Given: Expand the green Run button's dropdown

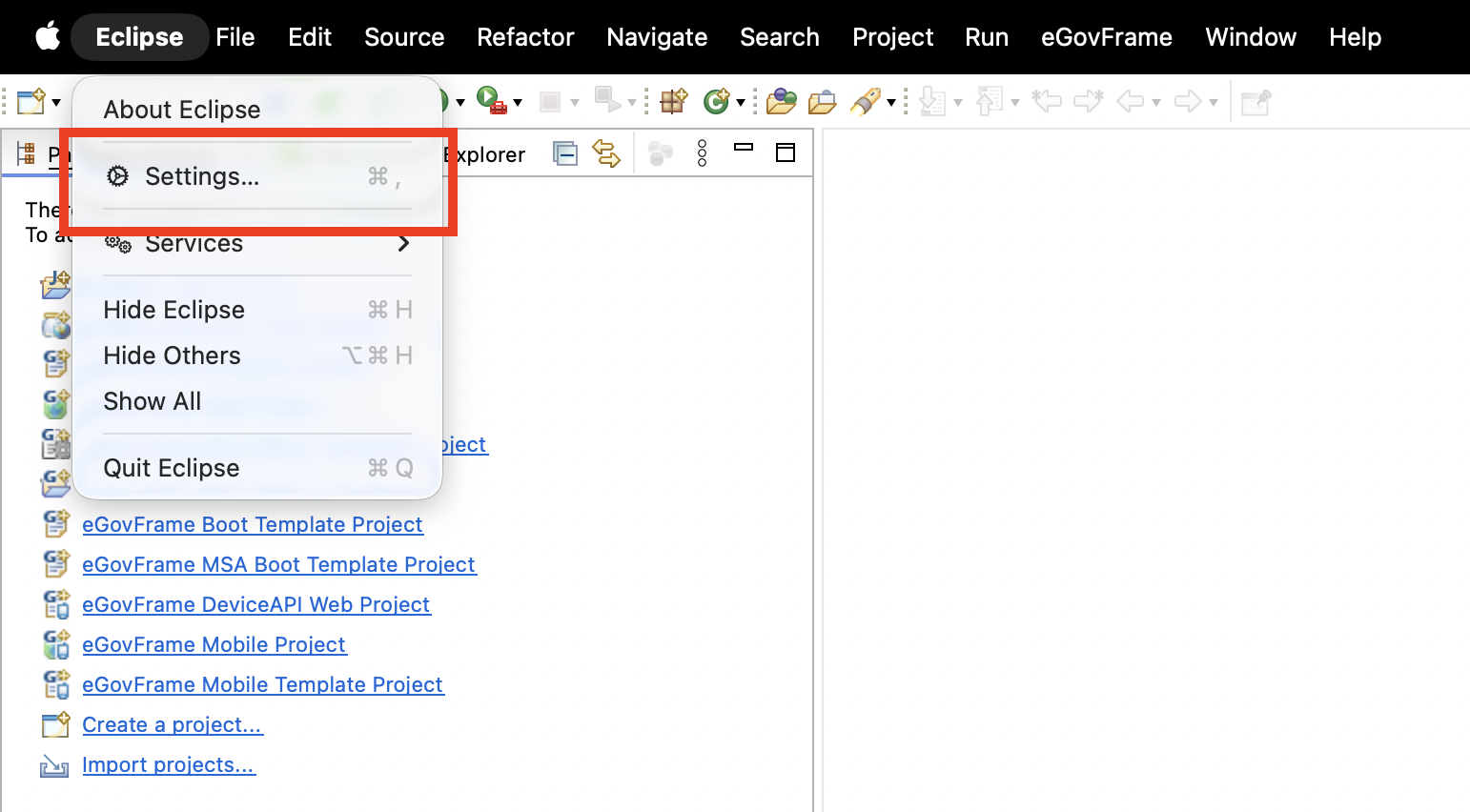Looking at the screenshot, I should [459, 102].
